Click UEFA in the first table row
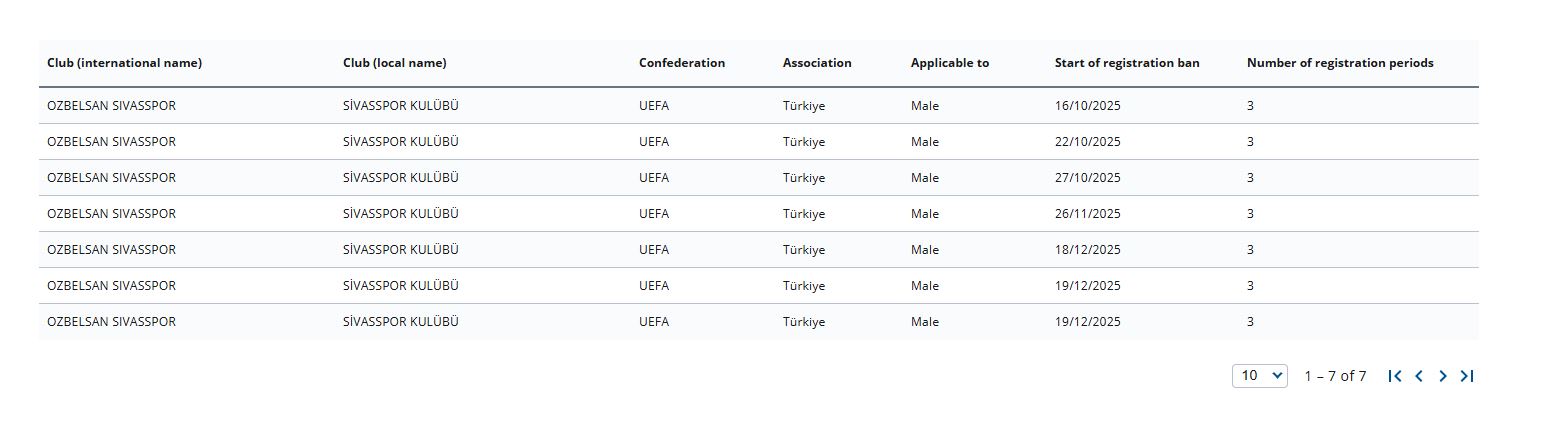This screenshot has height=439, width=1546. 654,106
